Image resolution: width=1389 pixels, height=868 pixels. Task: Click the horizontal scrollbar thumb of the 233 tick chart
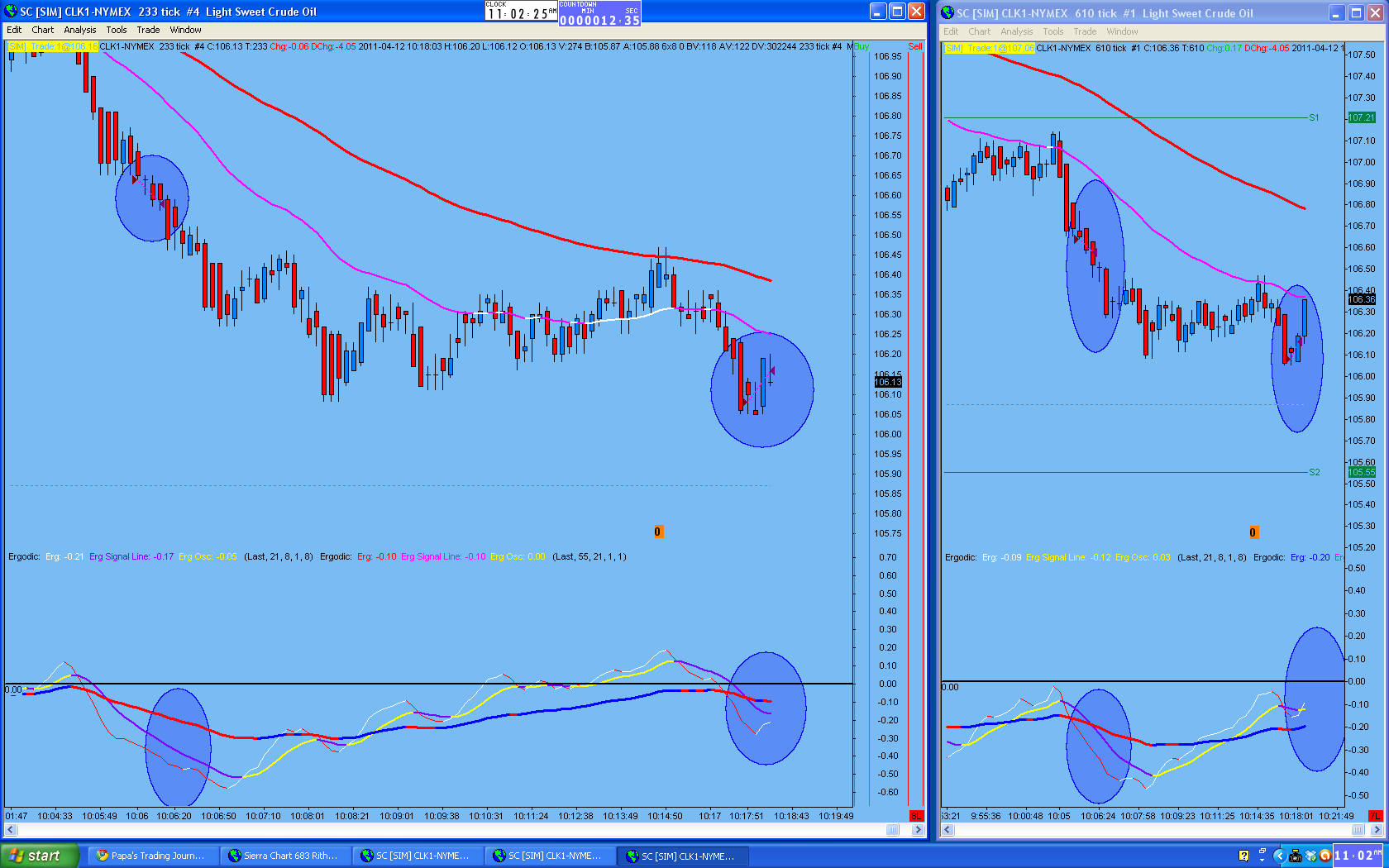893,830
